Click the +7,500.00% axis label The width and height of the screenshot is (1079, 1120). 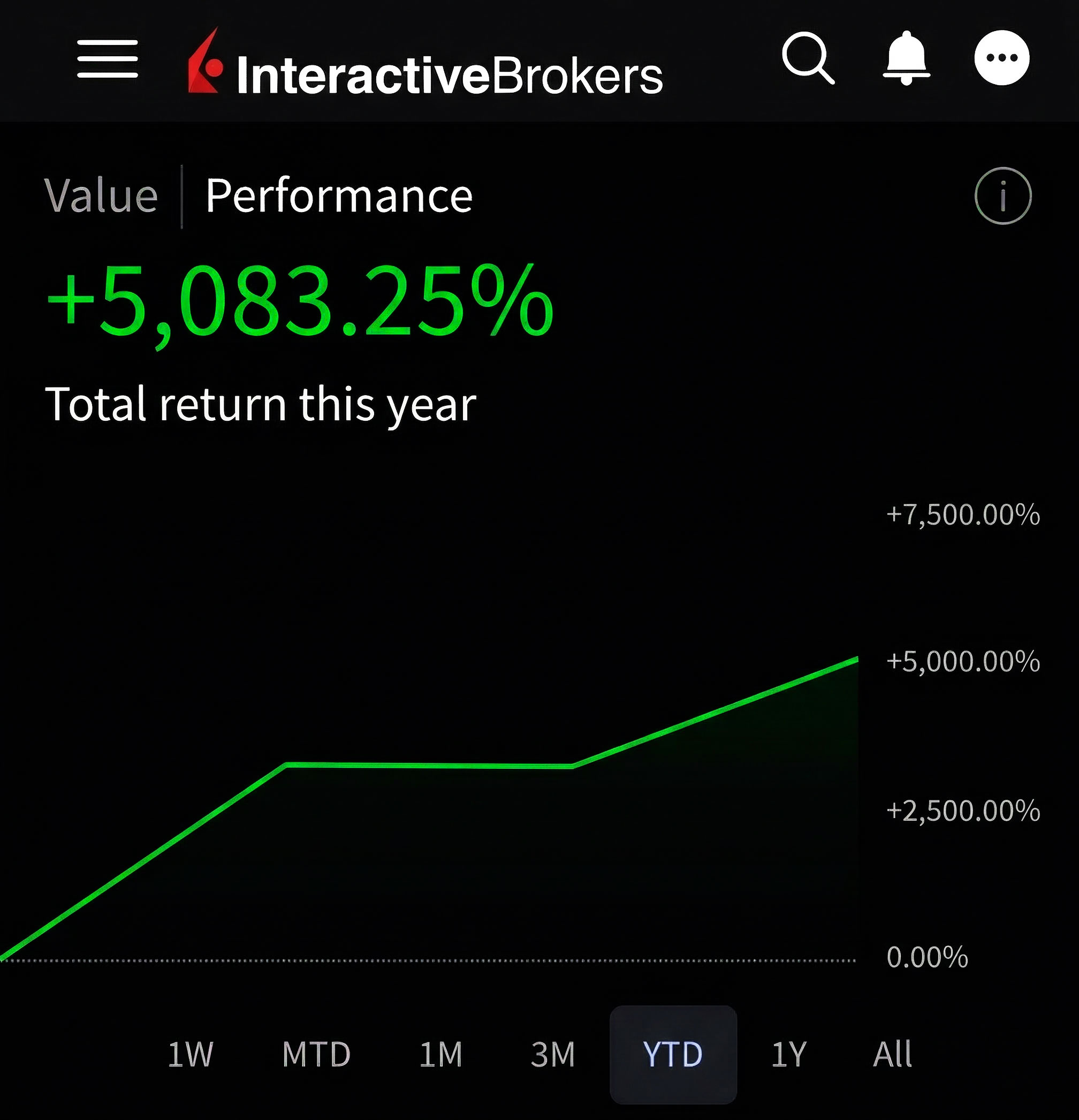tap(963, 515)
